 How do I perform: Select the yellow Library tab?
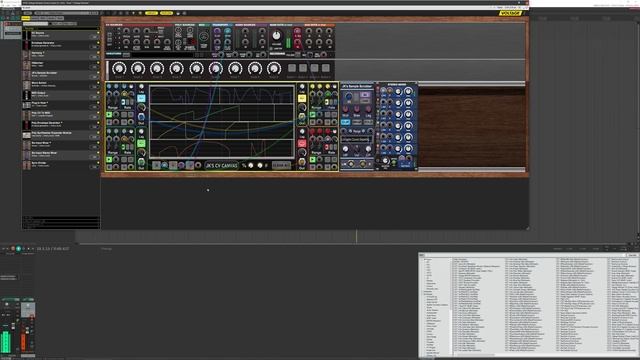(26, 18)
